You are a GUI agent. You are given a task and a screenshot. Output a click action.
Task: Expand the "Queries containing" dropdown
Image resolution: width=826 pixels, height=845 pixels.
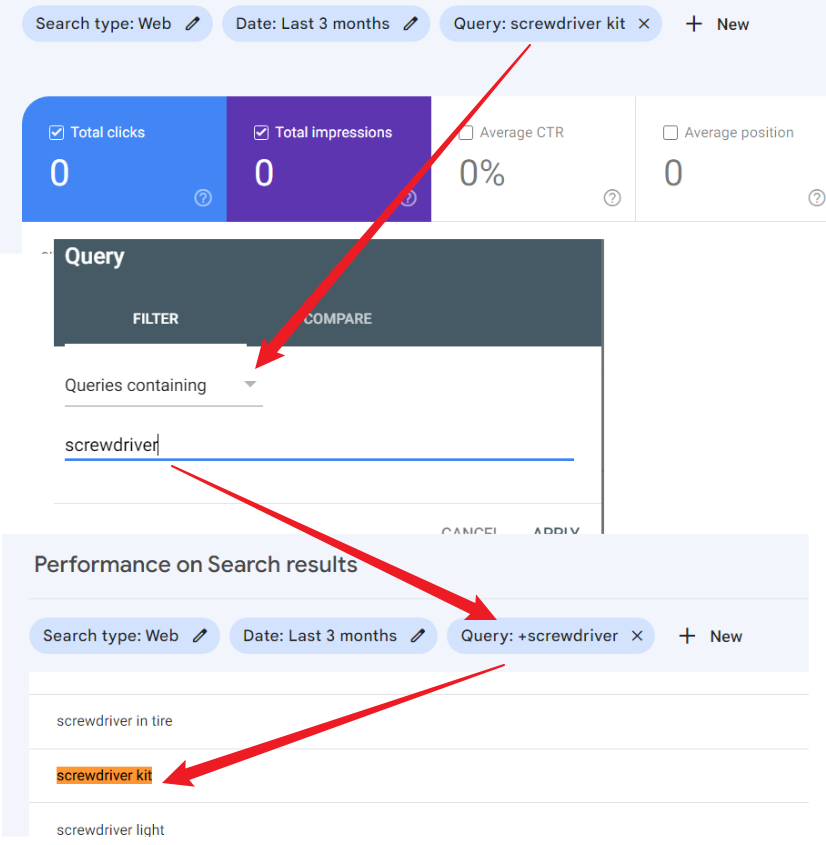(163, 385)
